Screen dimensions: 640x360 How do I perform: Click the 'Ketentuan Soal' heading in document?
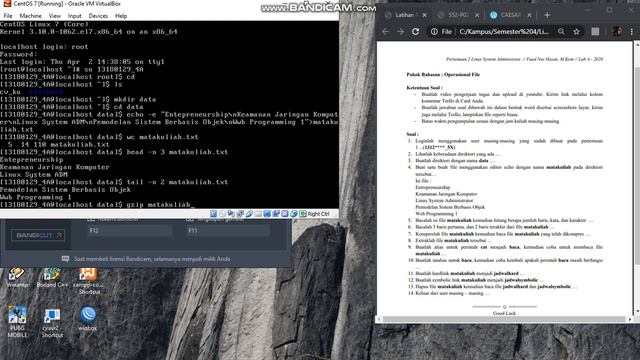tap(424, 87)
